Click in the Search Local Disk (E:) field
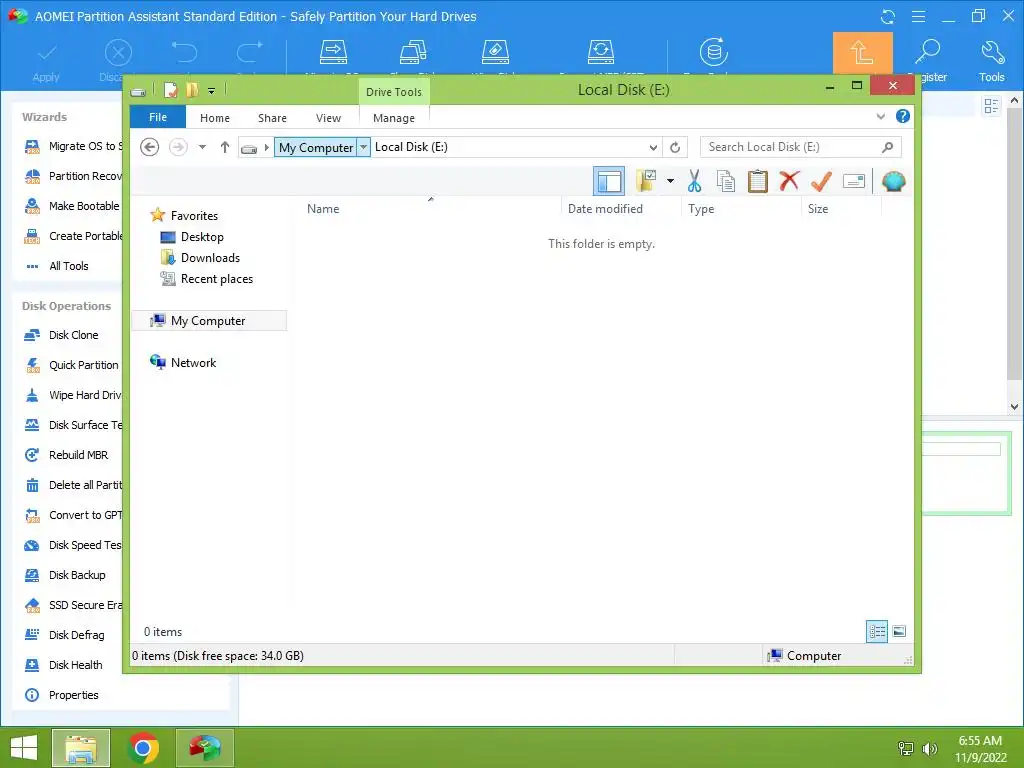 tap(801, 147)
